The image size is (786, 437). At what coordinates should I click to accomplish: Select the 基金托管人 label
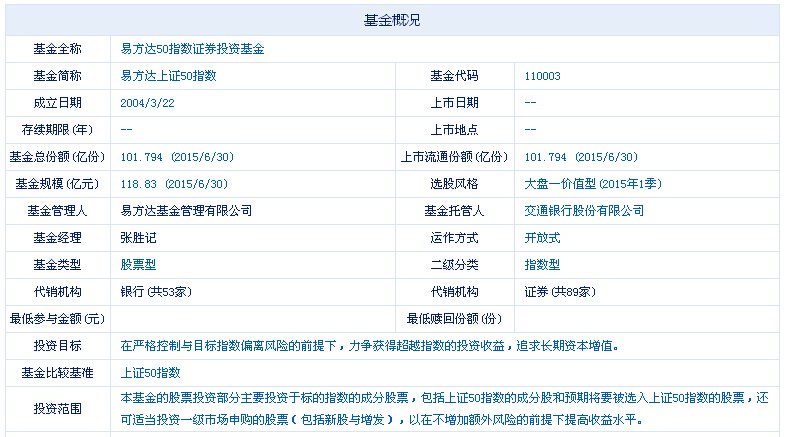pyautogui.click(x=454, y=211)
